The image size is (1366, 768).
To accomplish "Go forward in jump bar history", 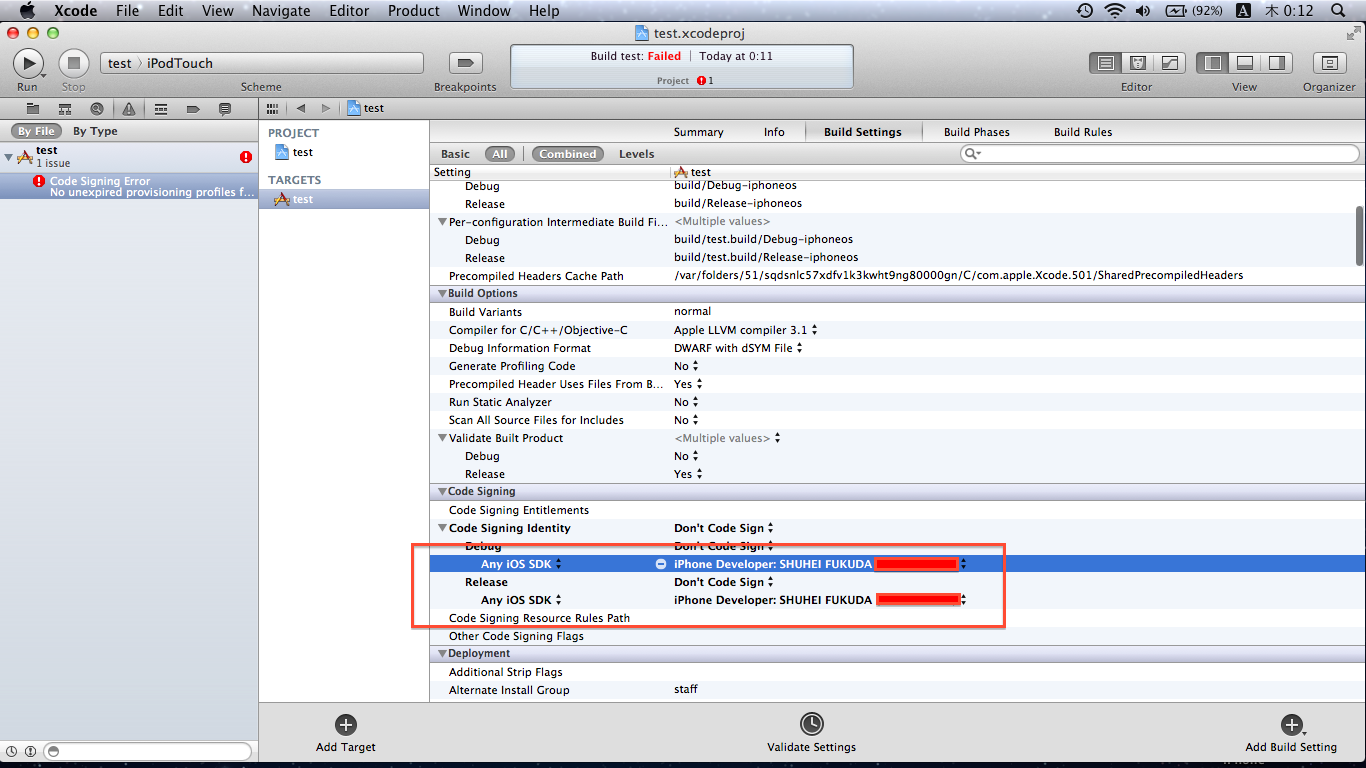I will coord(325,108).
